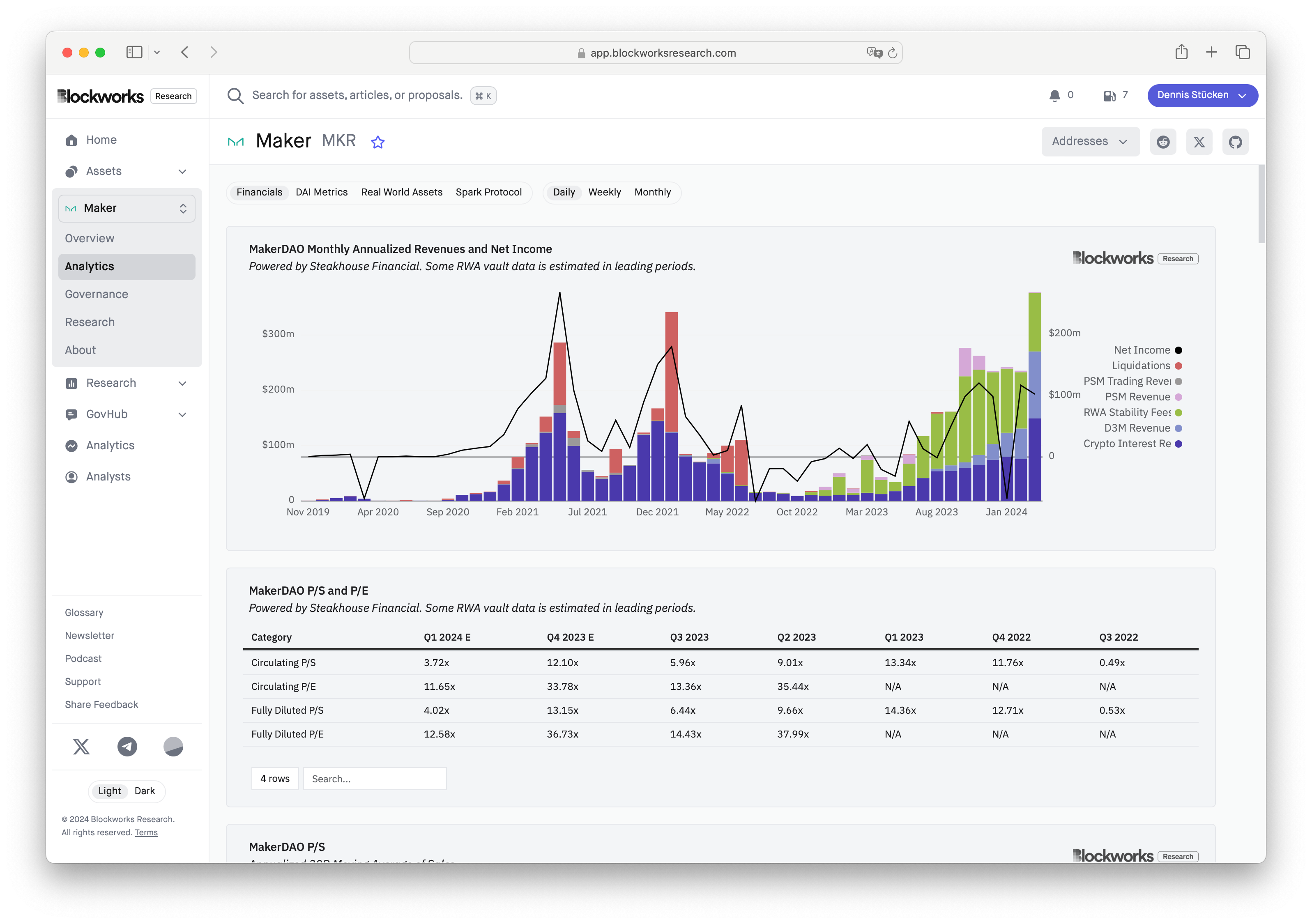This screenshot has height=924, width=1312.
Task: Open the Financials tab
Action: click(259, 193)
